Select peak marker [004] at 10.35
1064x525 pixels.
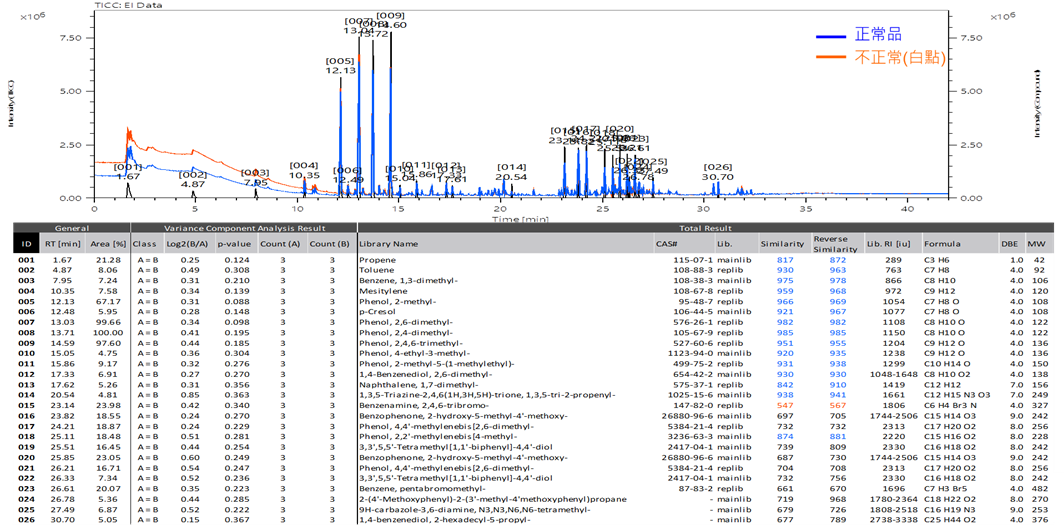(303, 170)
